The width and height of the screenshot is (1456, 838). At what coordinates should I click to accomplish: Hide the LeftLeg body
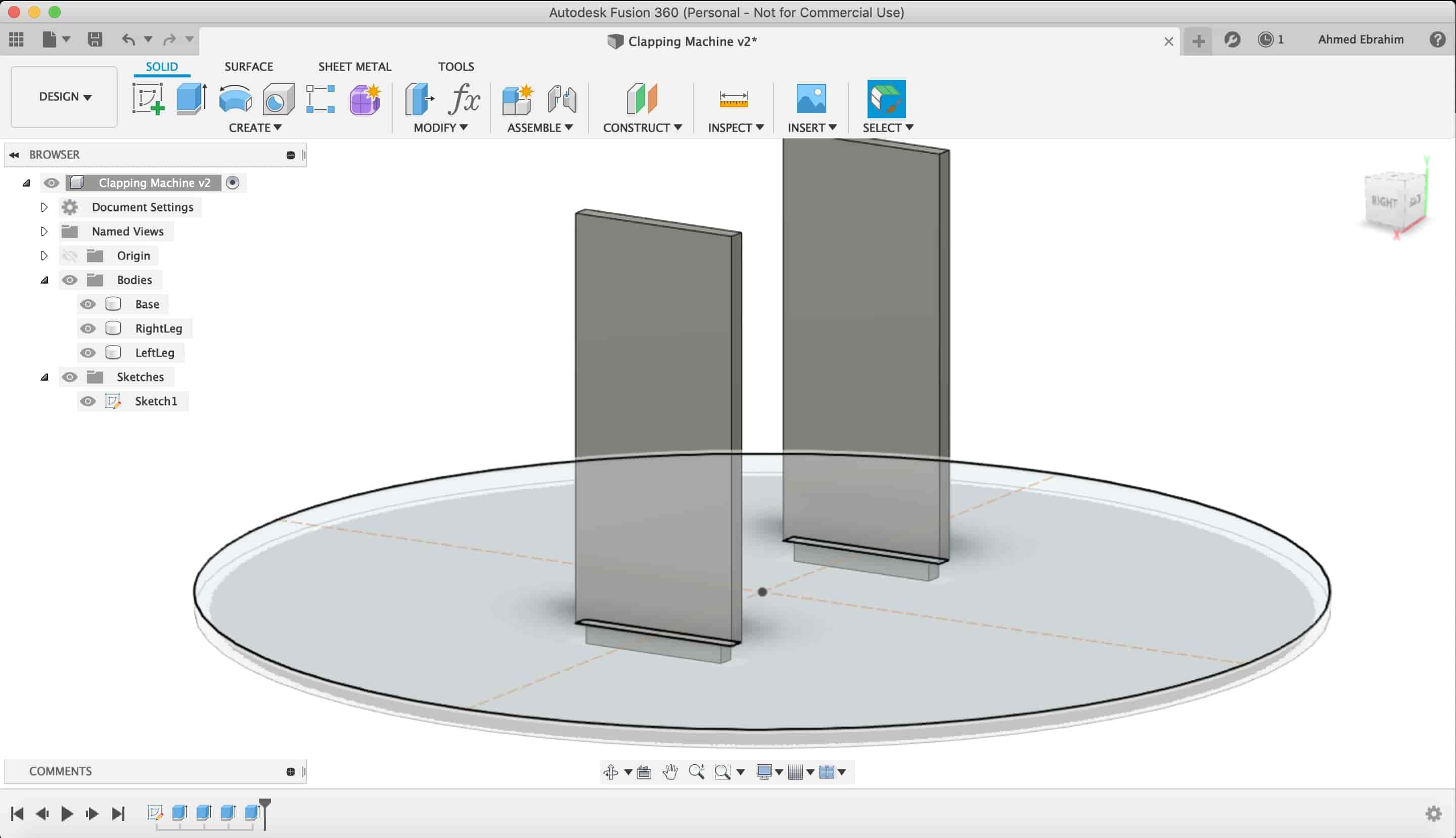pyautogui.click(x=87, y=352)
